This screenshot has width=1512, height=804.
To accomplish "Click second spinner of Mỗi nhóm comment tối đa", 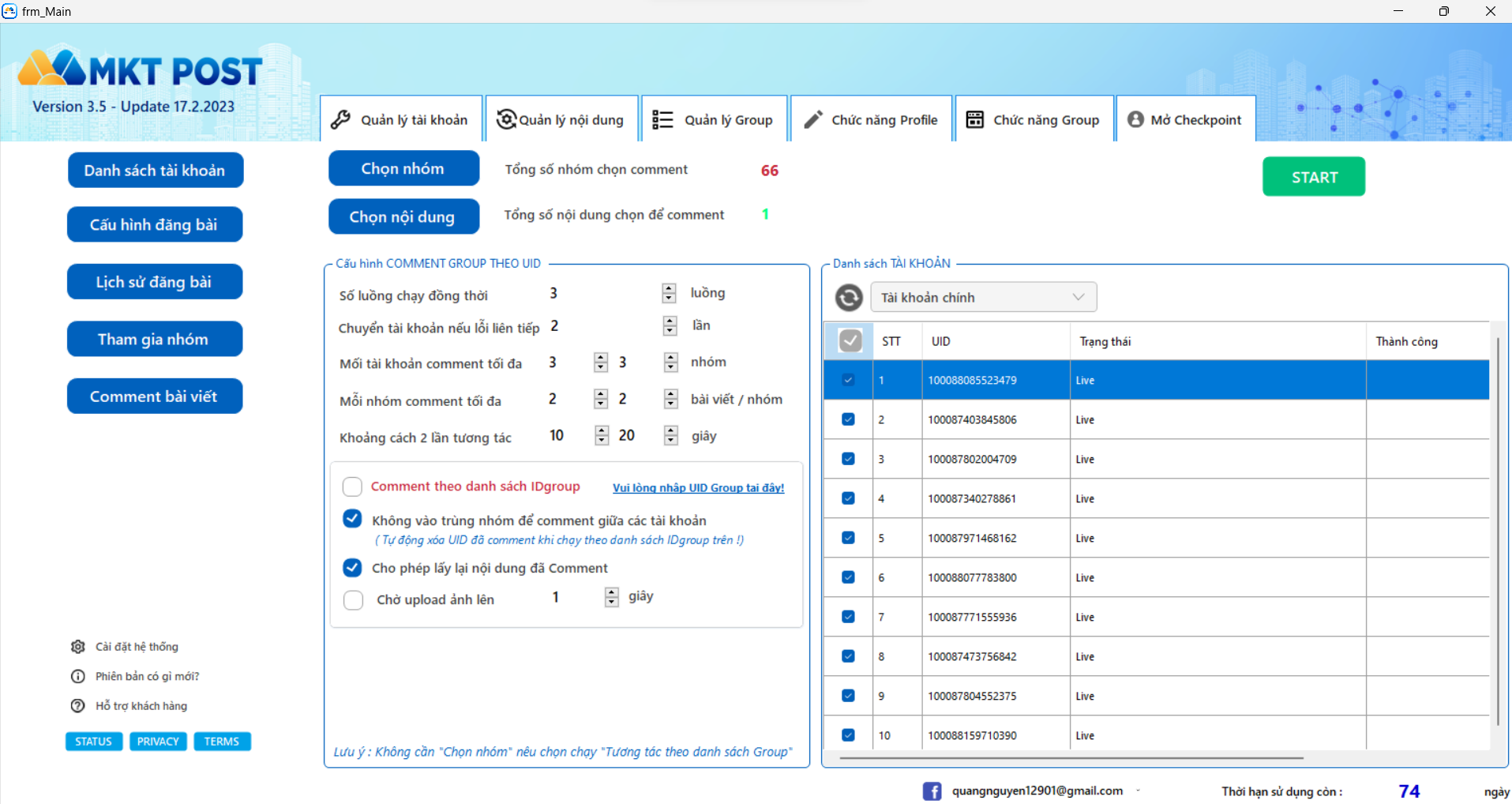I will (670, 399).
